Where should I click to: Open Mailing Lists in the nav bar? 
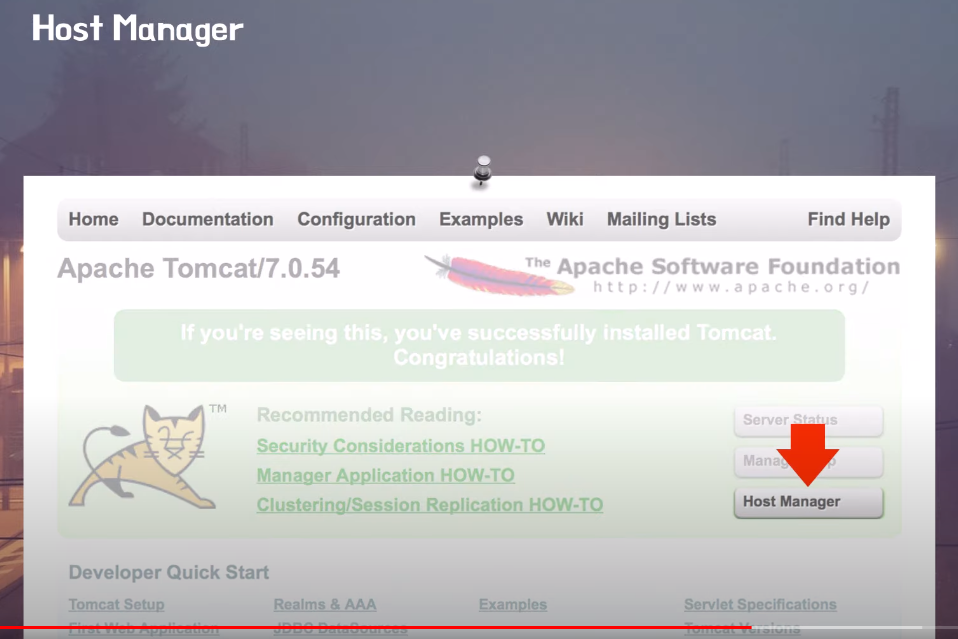(661, 219)
